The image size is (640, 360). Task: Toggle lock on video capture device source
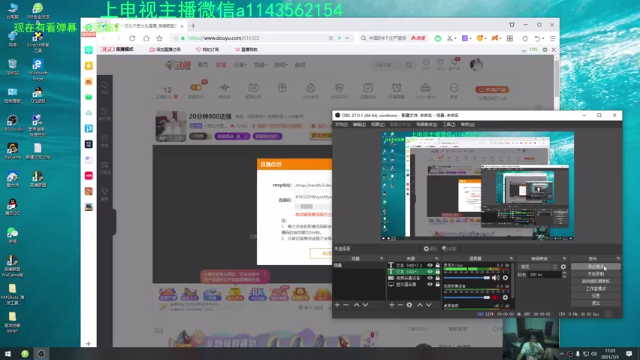pyautogui.click(x=438, y=278)
